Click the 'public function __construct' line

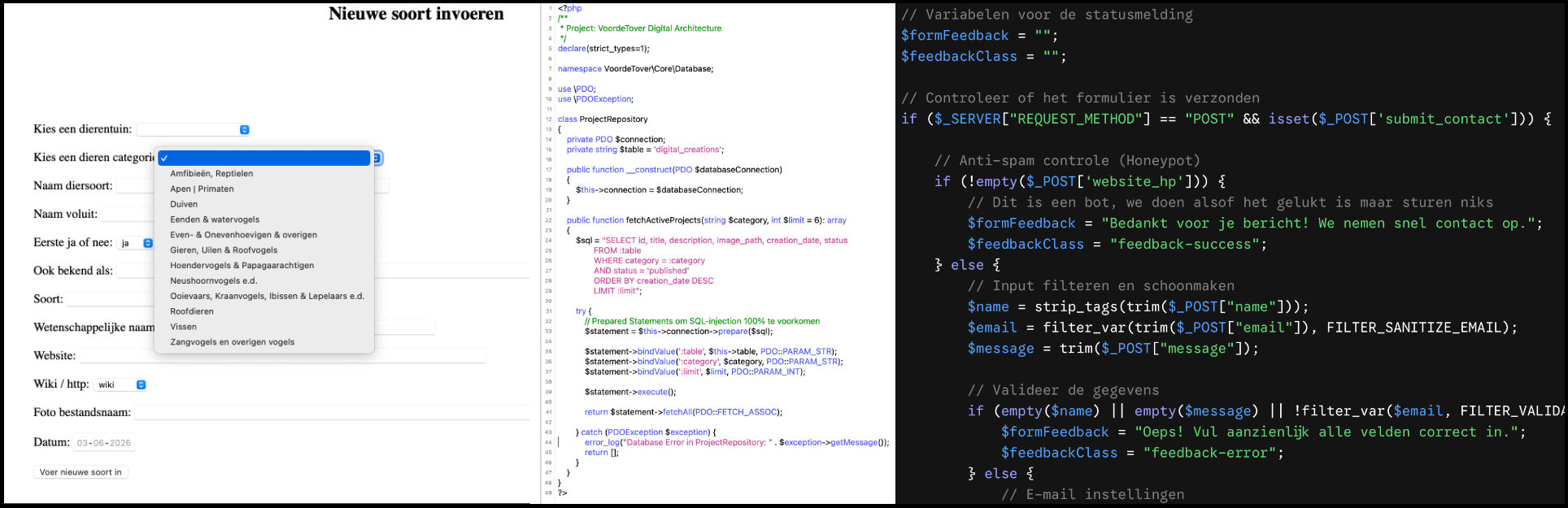(x=674, y=170)
